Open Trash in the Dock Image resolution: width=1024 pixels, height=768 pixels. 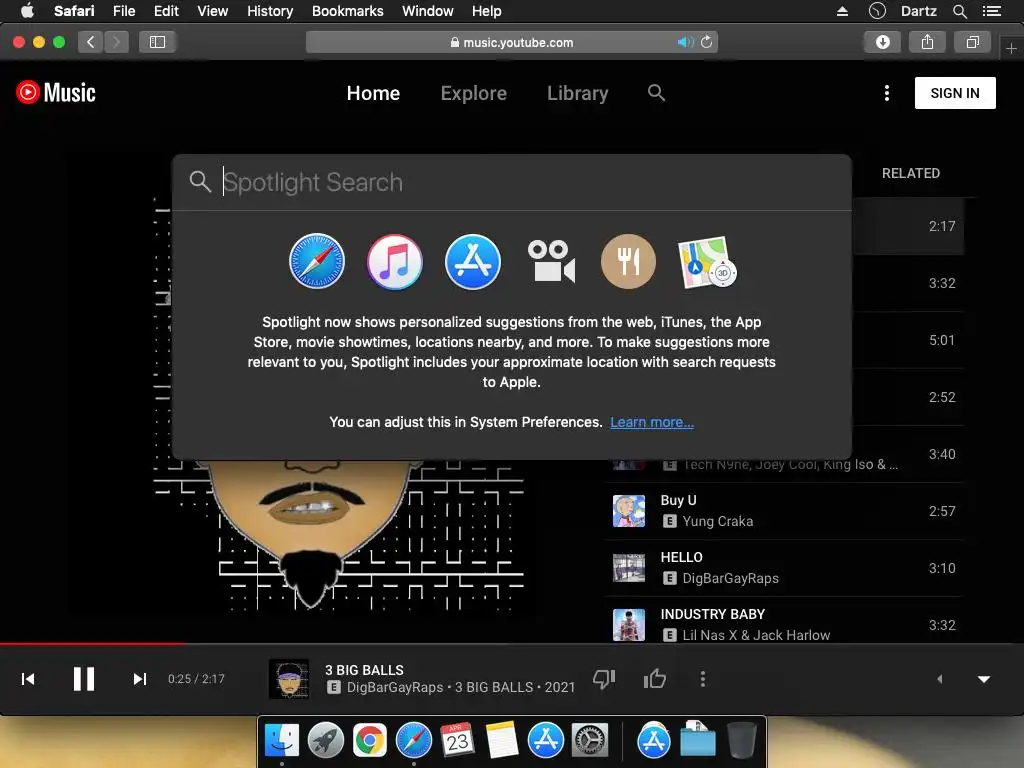[741, 741]
